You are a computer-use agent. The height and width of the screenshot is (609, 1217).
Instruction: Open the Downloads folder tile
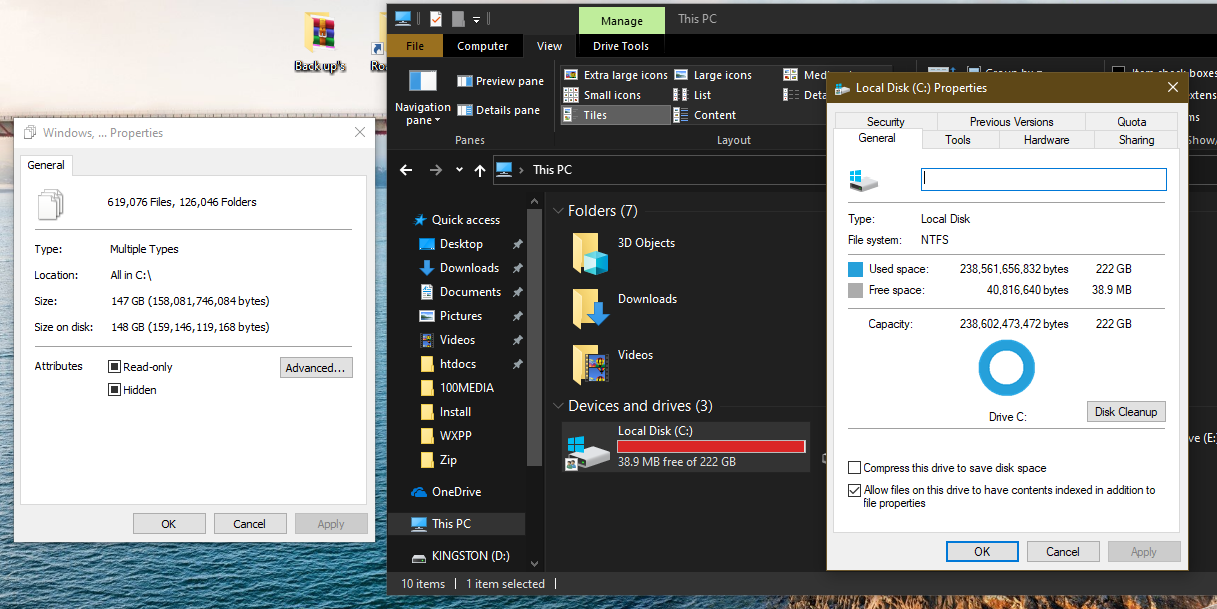coord(625,308)
